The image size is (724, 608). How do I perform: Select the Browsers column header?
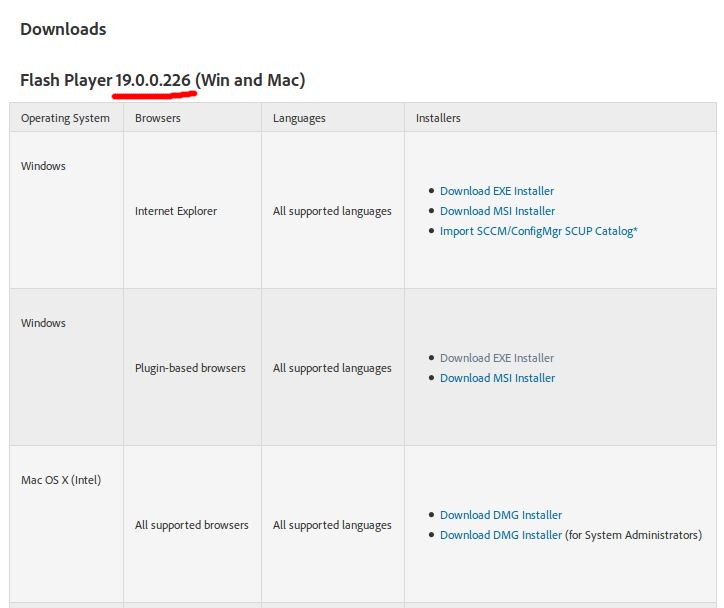click(157, 118)
